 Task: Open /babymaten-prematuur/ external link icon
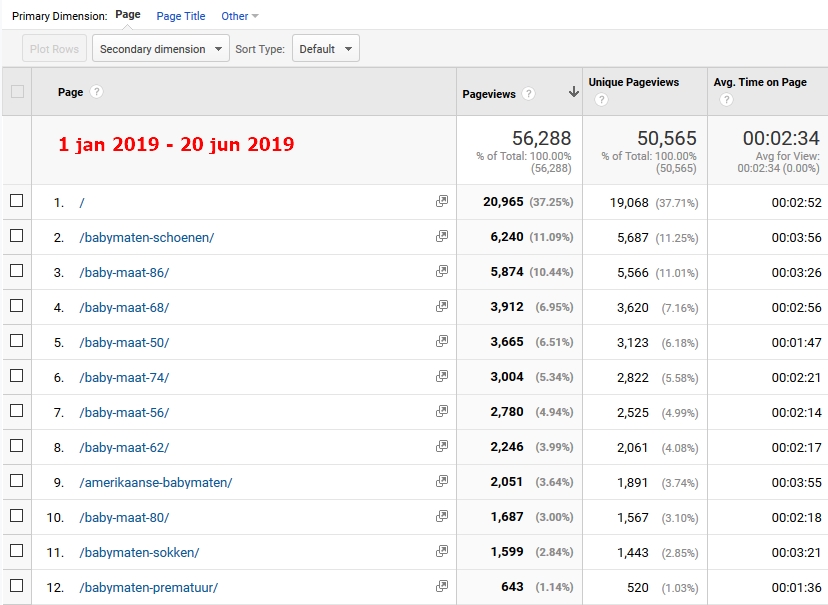coord(442,586)
